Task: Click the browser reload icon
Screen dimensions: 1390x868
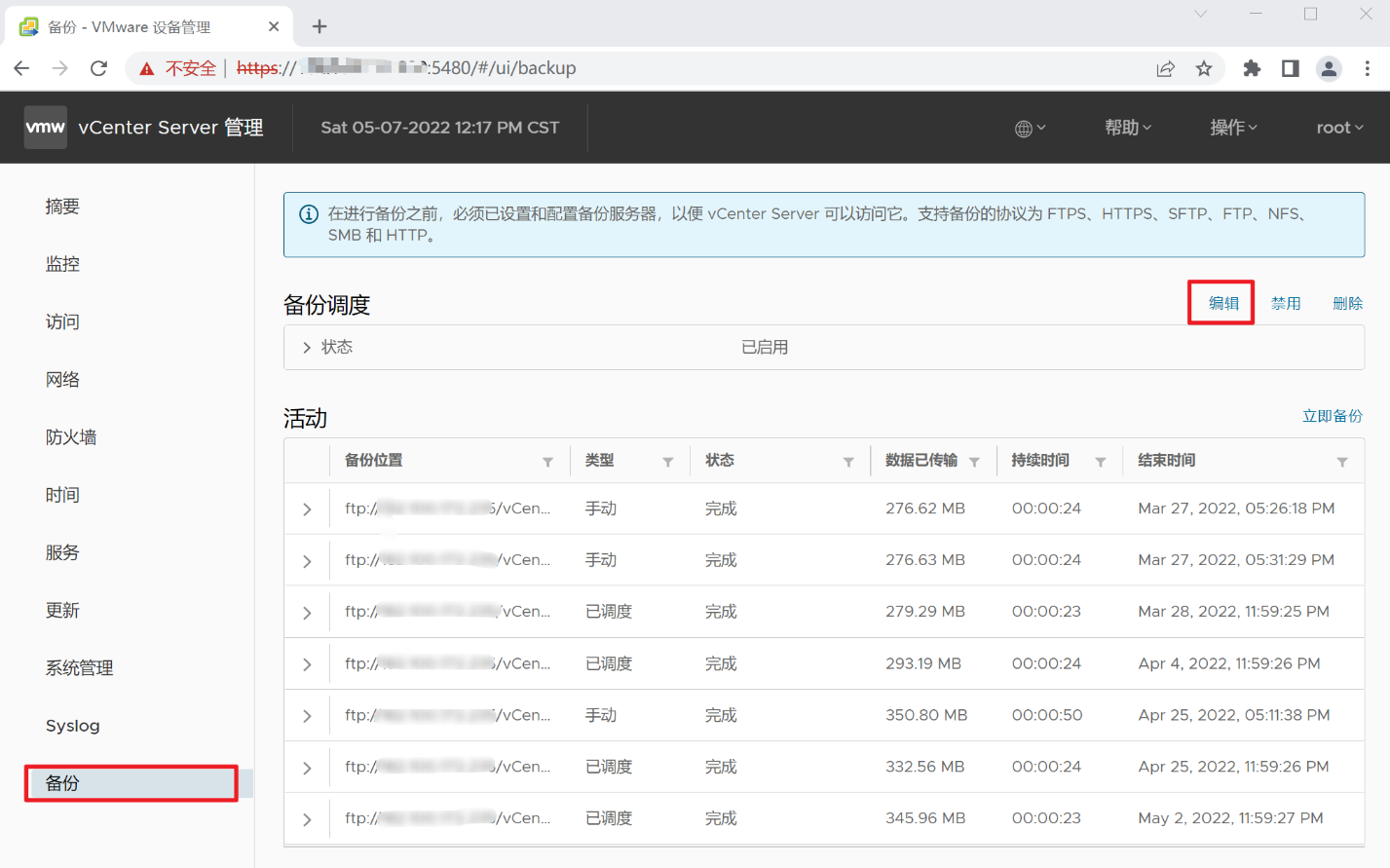Action: (x=100, y=68)
